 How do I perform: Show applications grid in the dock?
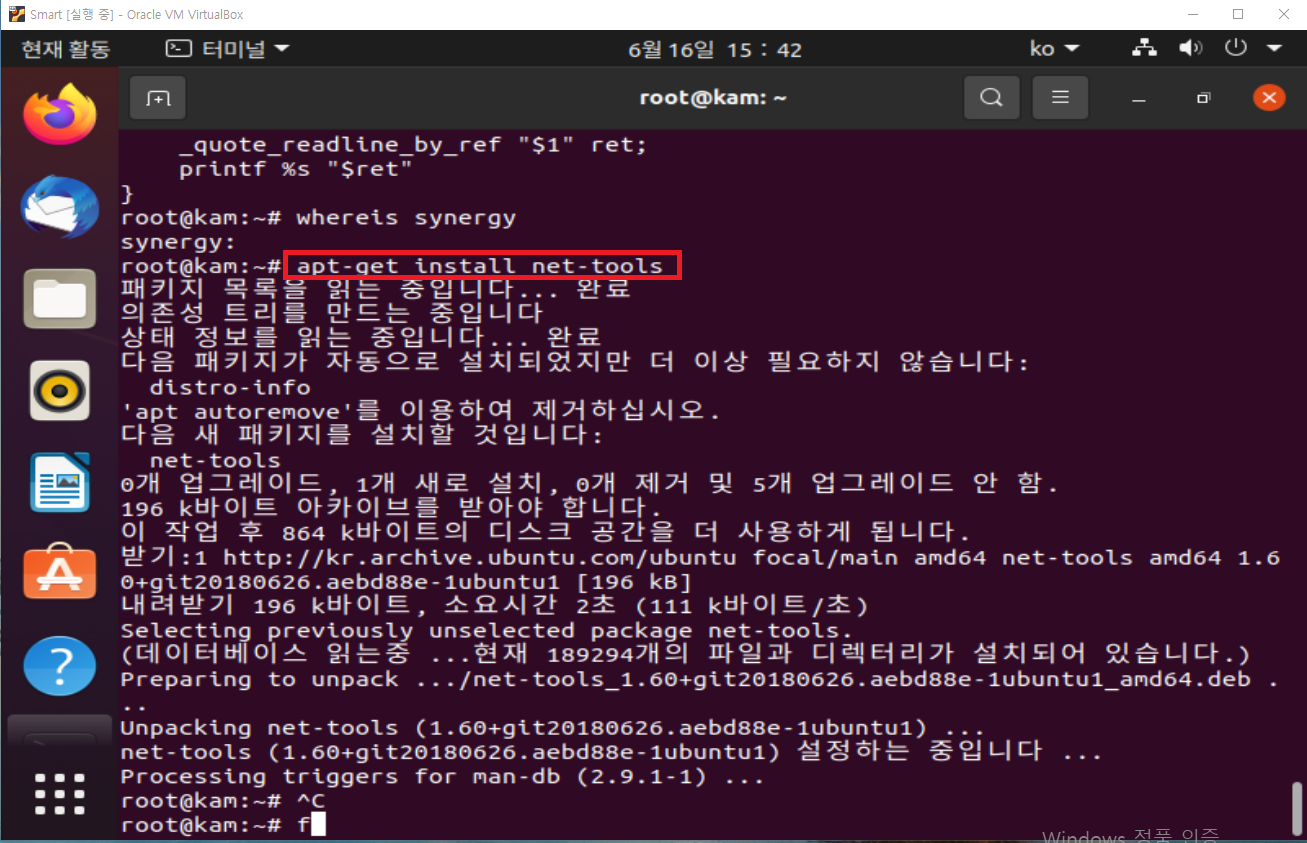tap(60, 794)
